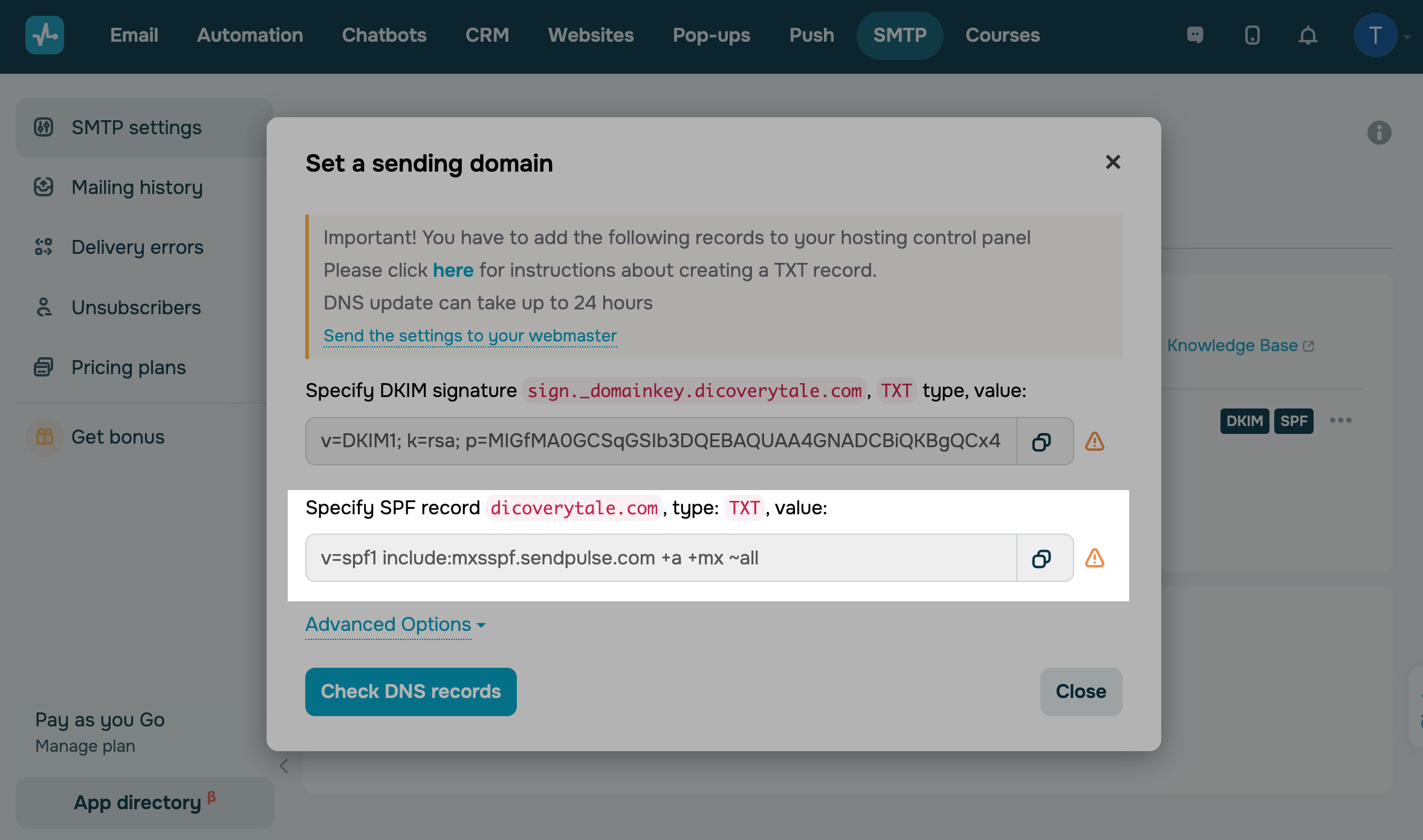
Task: Open the chat messages icon
Action: (x=1195, y=35)
